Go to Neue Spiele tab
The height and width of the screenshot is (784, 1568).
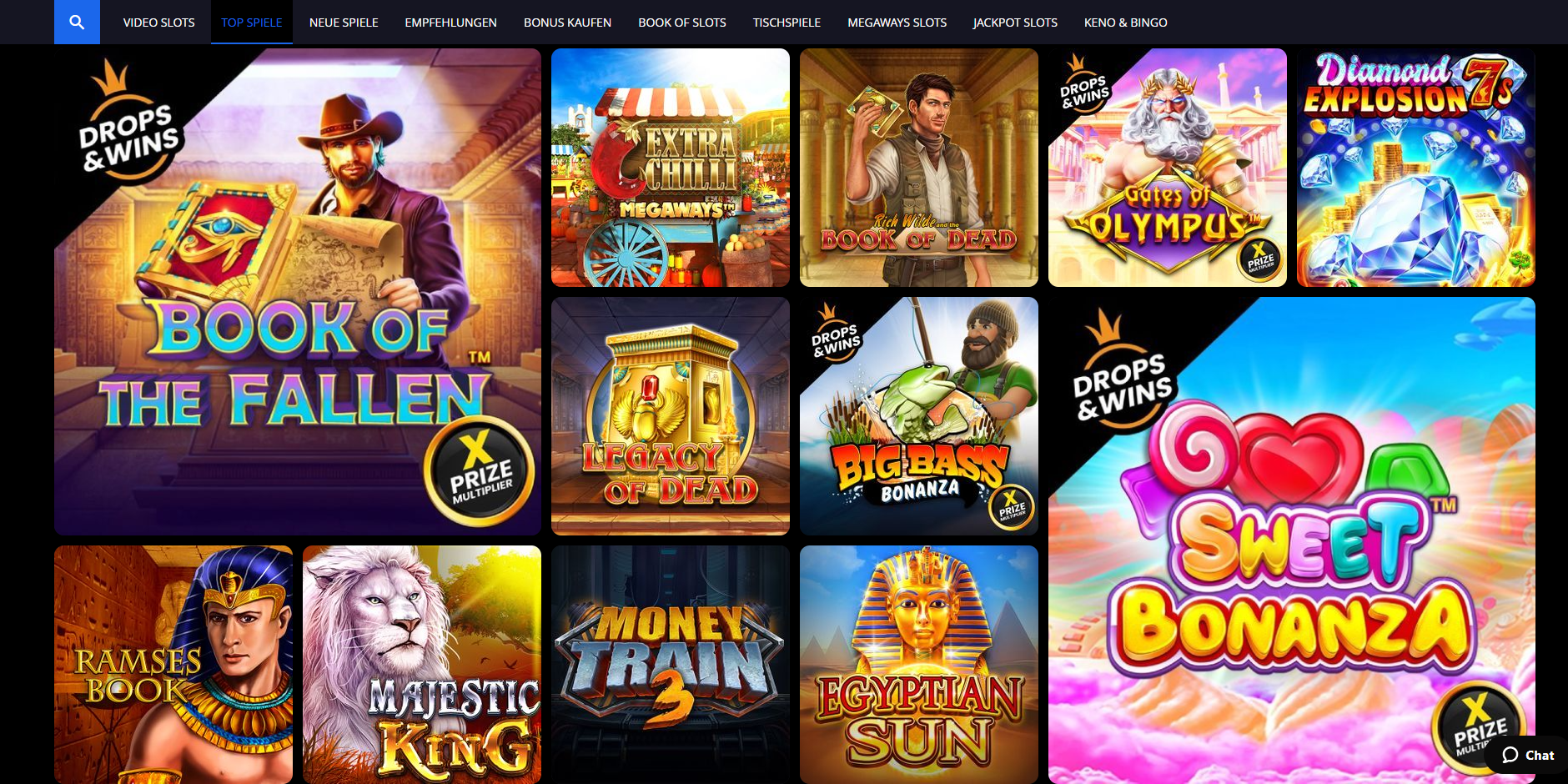point(344,23)
